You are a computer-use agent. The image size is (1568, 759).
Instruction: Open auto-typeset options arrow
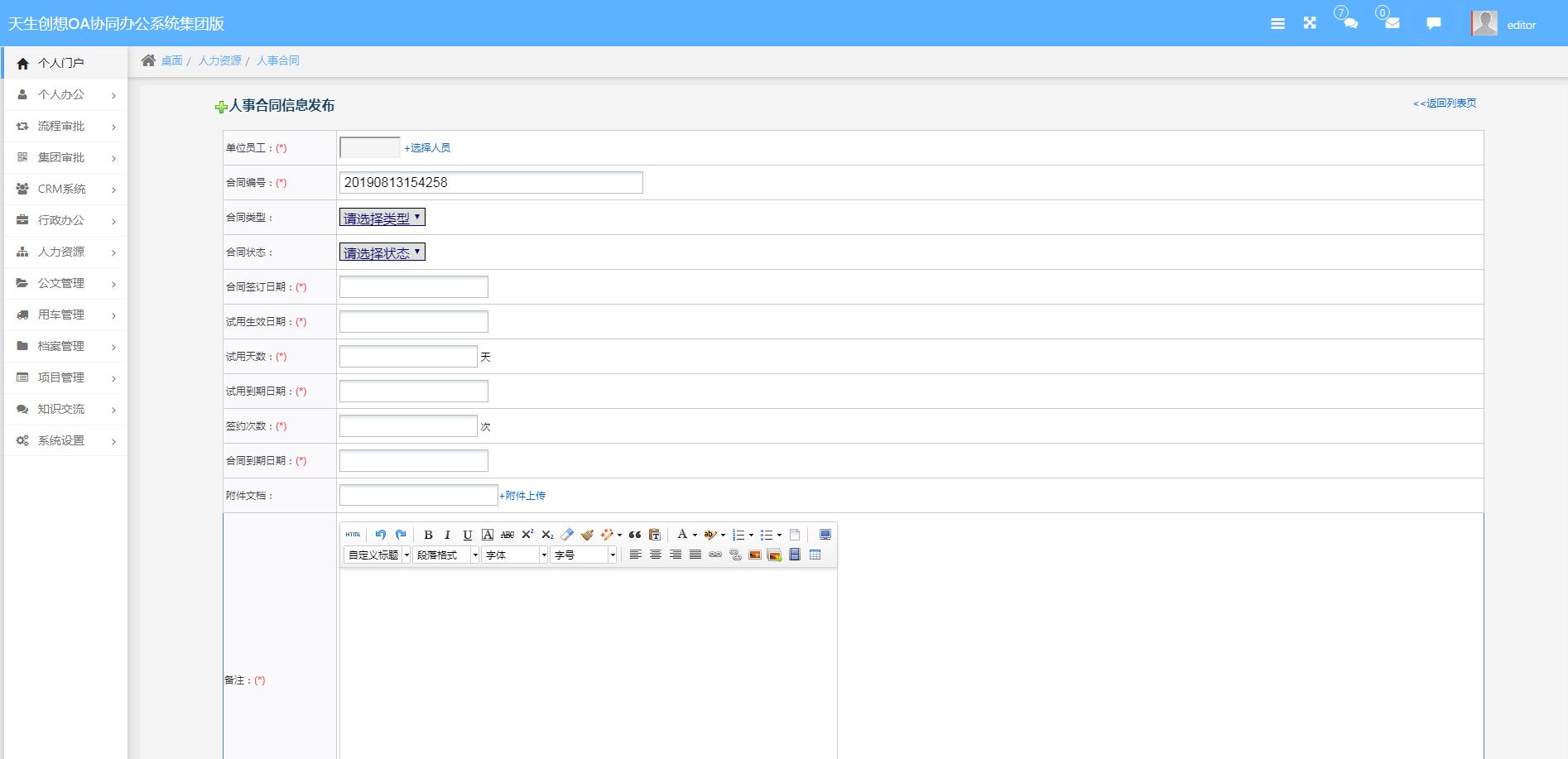(619, 535)
